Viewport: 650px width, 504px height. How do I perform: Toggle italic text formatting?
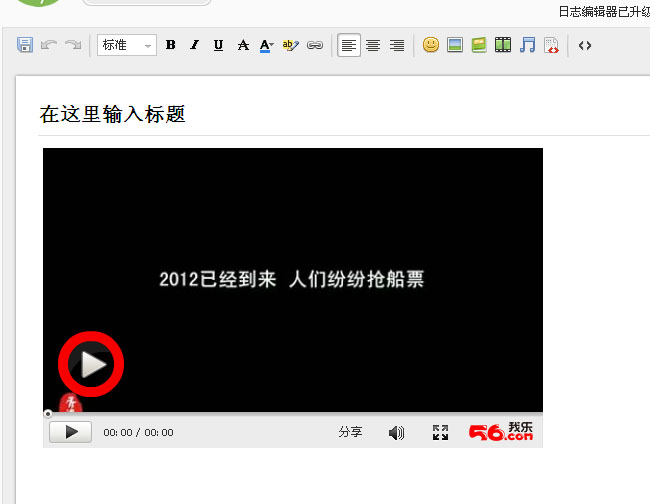pyautogui.click(x=195, y=45)
